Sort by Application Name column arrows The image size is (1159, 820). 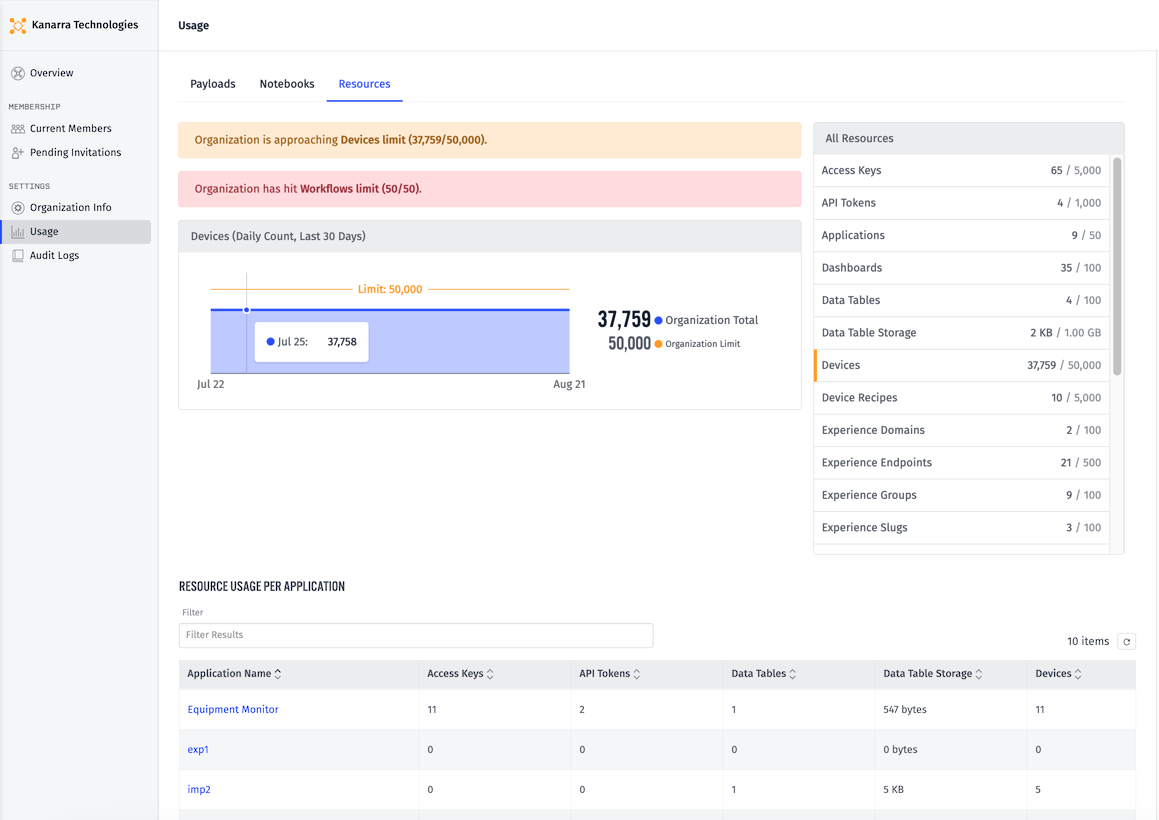tap(278, 674)
